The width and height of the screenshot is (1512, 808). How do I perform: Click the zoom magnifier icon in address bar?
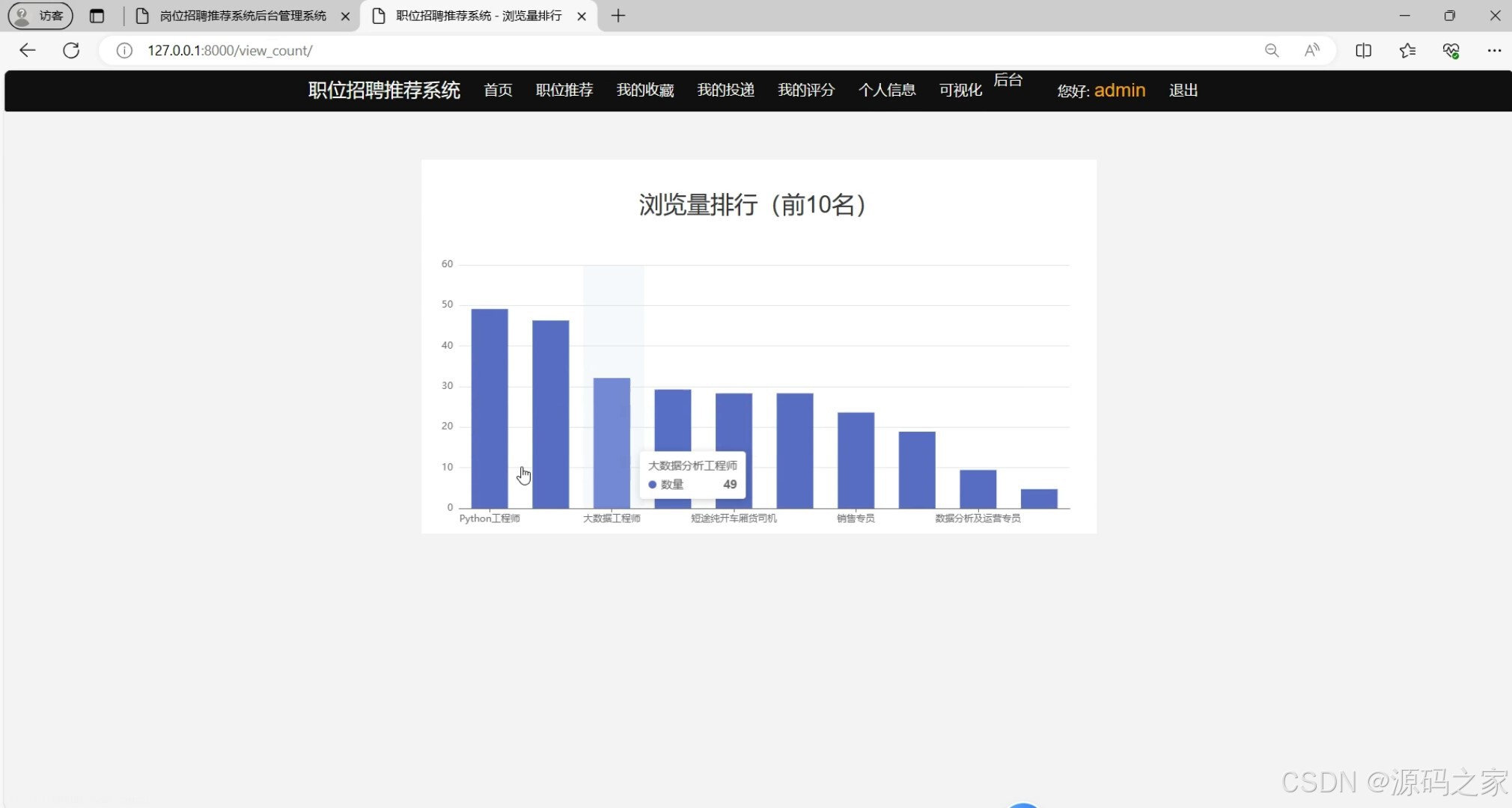coord(1271,50)
